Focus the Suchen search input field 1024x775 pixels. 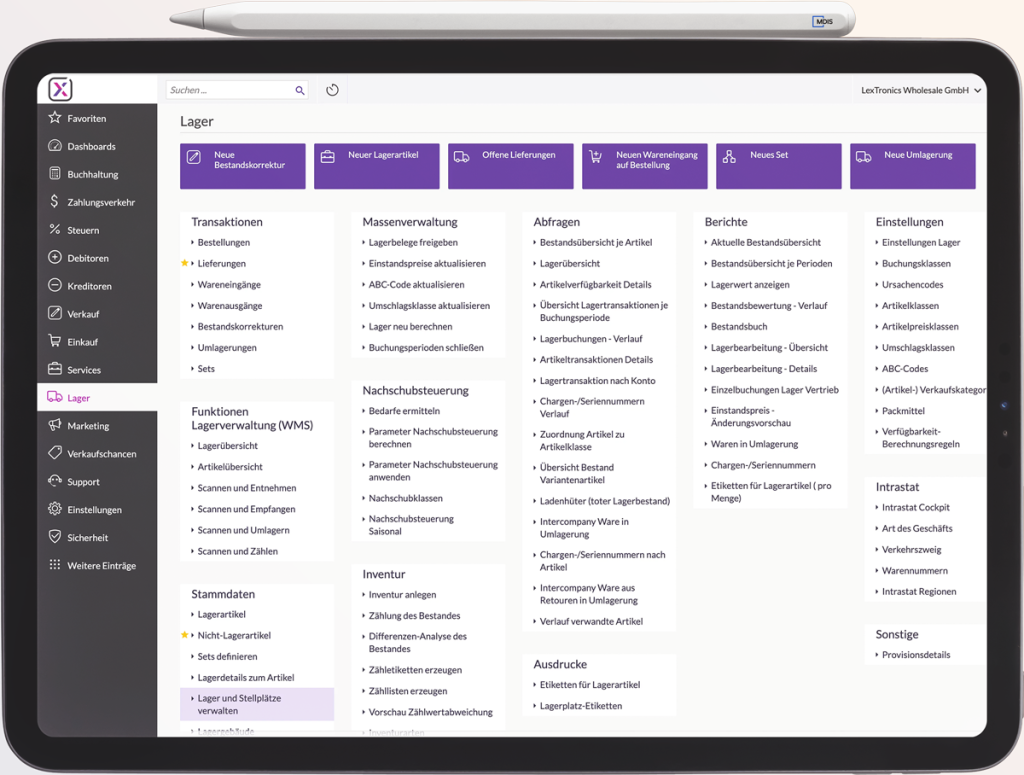pos(229,90)
